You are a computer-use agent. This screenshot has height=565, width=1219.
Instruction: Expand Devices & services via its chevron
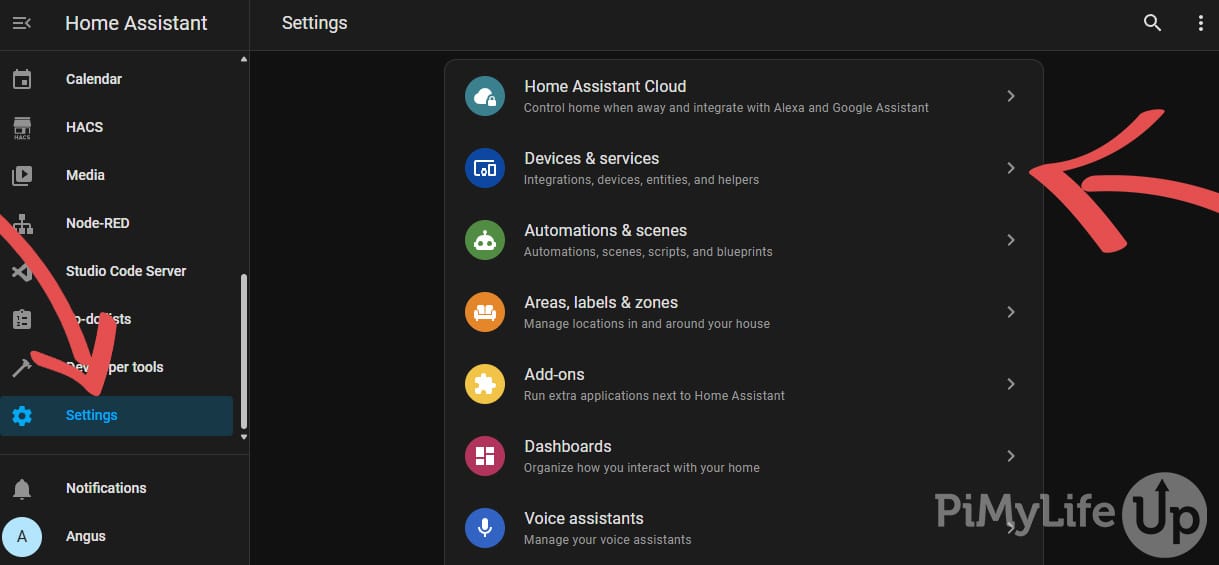tap(1011, 168)
